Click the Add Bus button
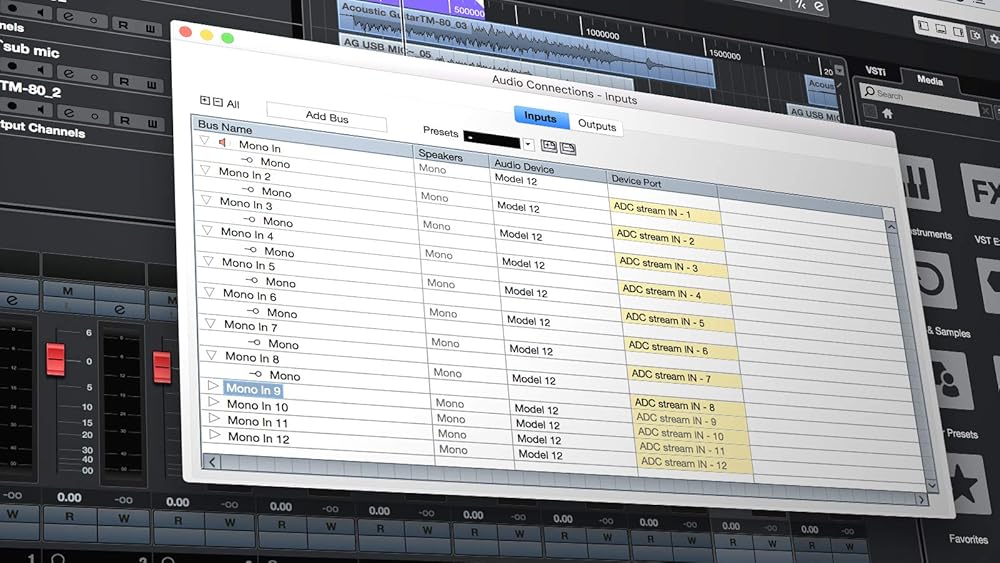This screenshot has width=1000, height=563. (327, 117)
